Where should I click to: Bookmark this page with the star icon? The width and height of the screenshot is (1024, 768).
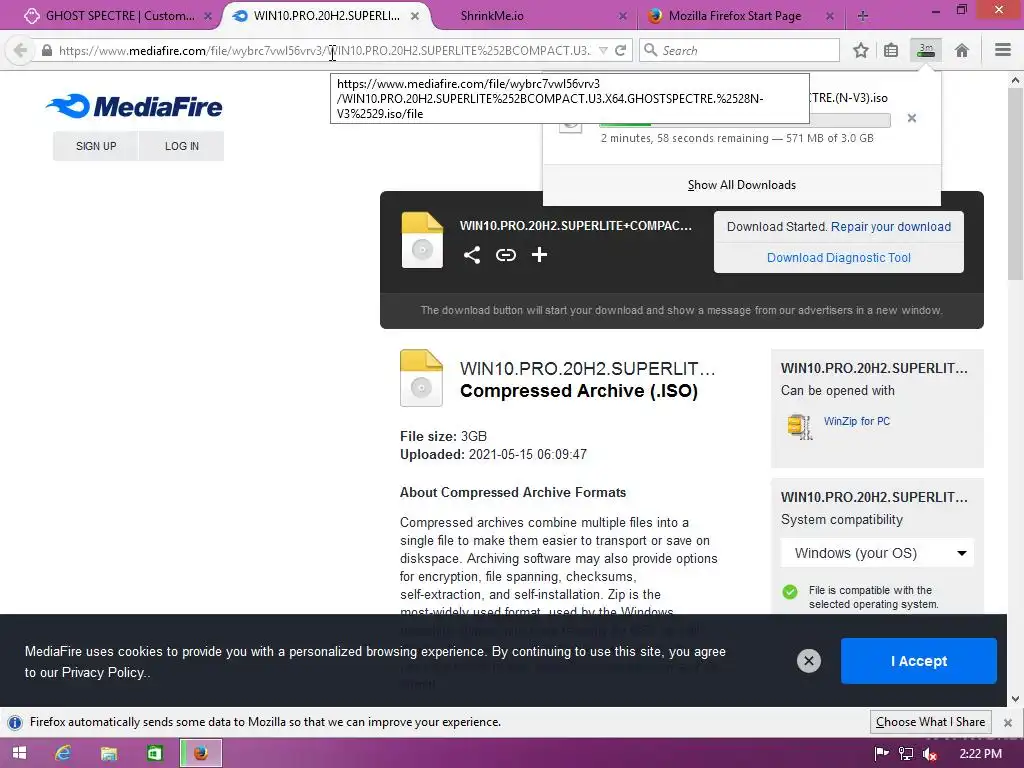point(861,50)
